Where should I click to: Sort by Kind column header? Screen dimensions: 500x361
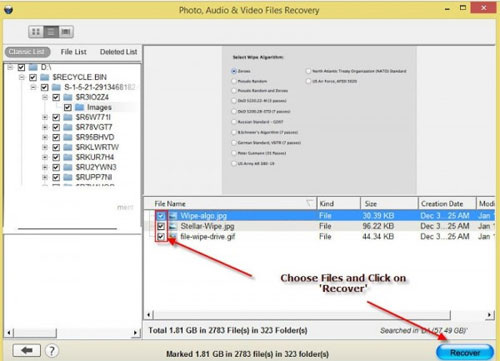pos(338,203)
